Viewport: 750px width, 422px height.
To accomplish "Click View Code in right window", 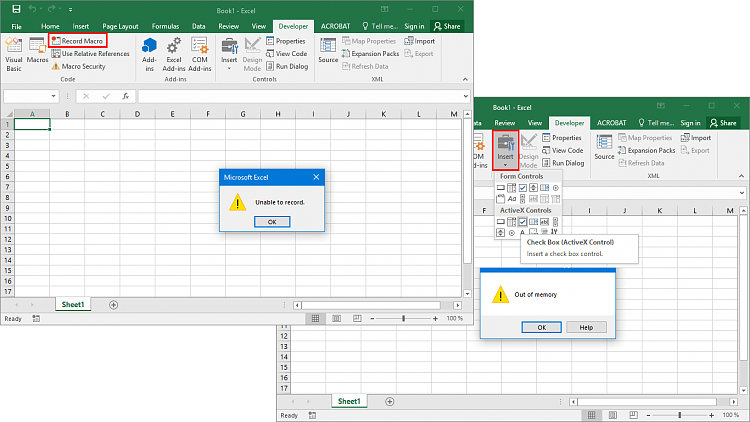I will tap(562, 150).
